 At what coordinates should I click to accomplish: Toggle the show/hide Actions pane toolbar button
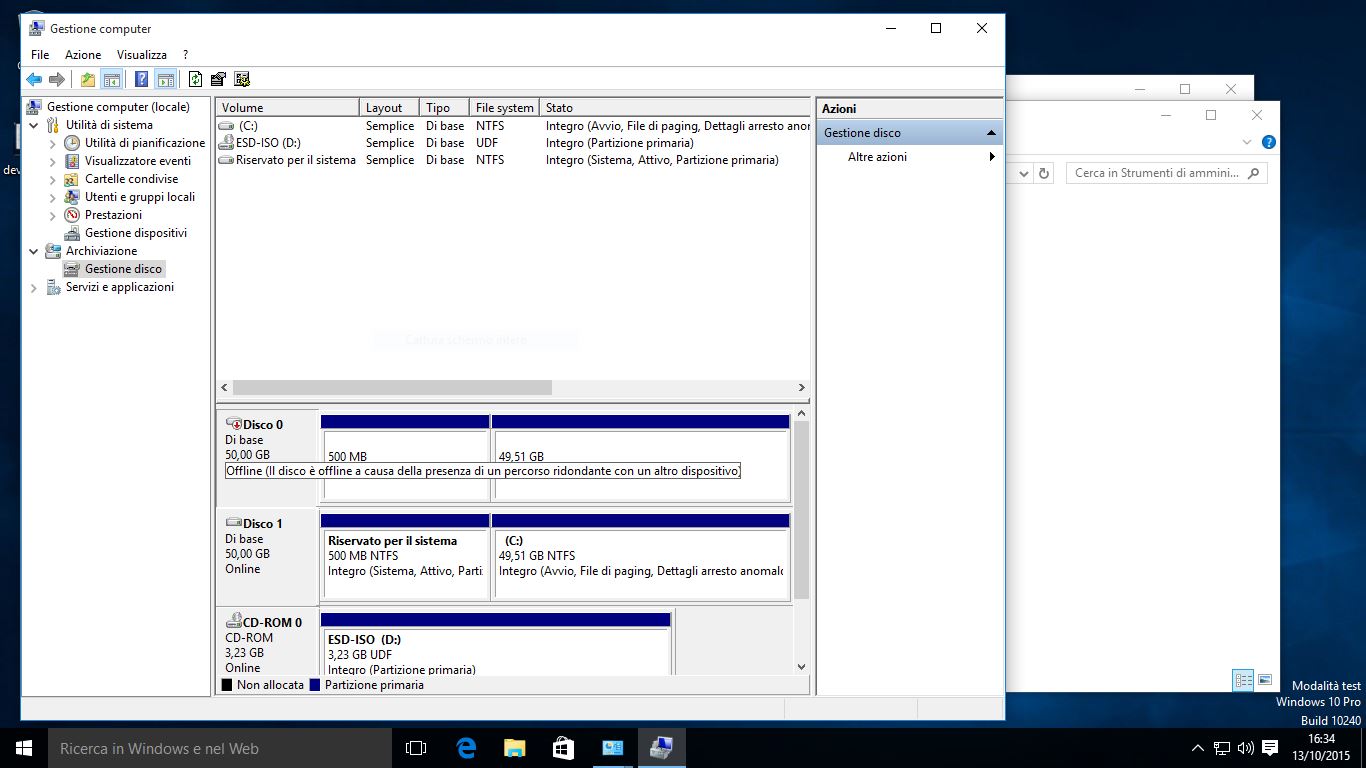click(x=166, y=80)
